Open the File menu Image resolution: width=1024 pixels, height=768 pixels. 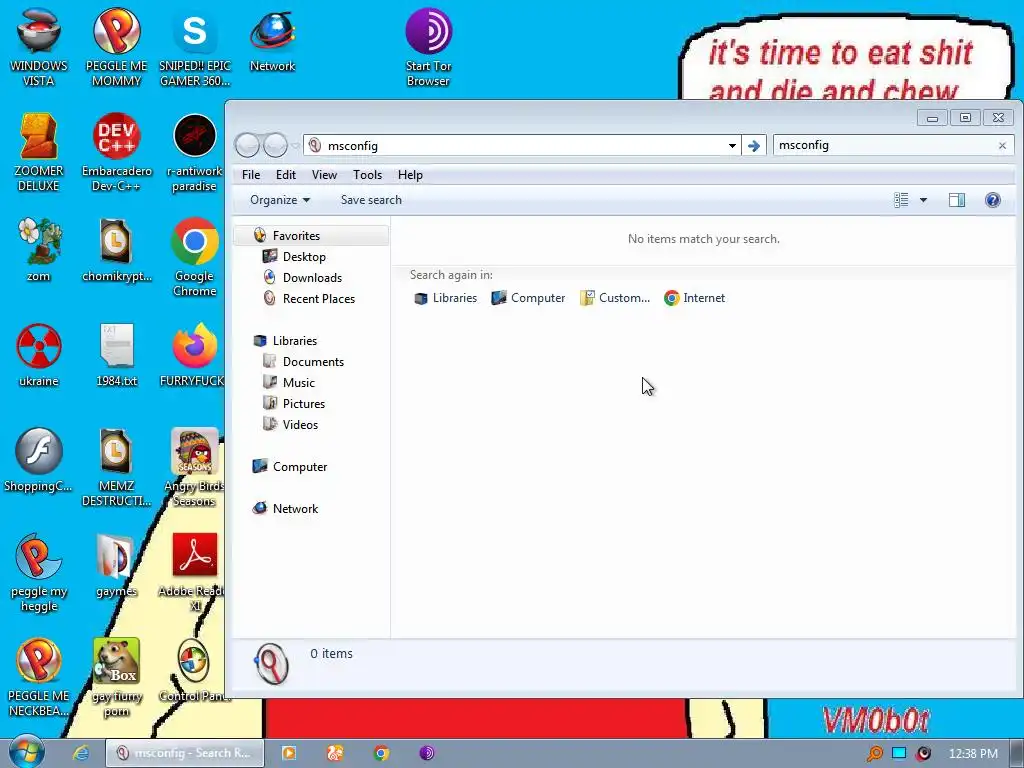251,175
